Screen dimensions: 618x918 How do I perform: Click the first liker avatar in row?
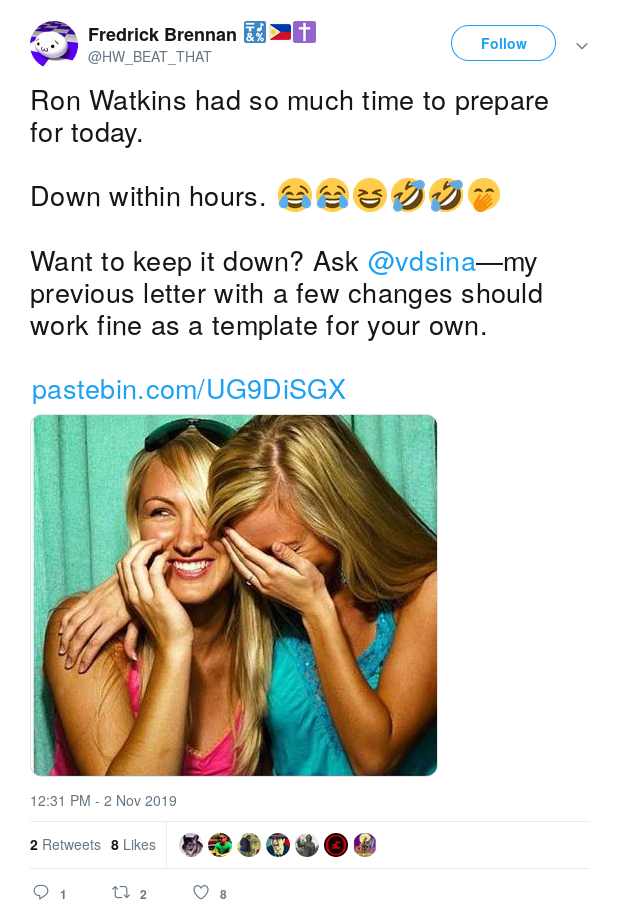click(191, 845)
